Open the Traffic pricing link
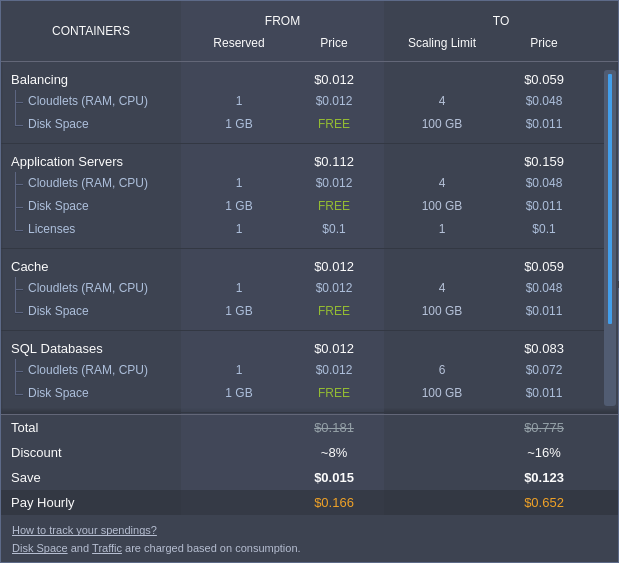This screenshot has height=563, width=619. click(107, 548)
